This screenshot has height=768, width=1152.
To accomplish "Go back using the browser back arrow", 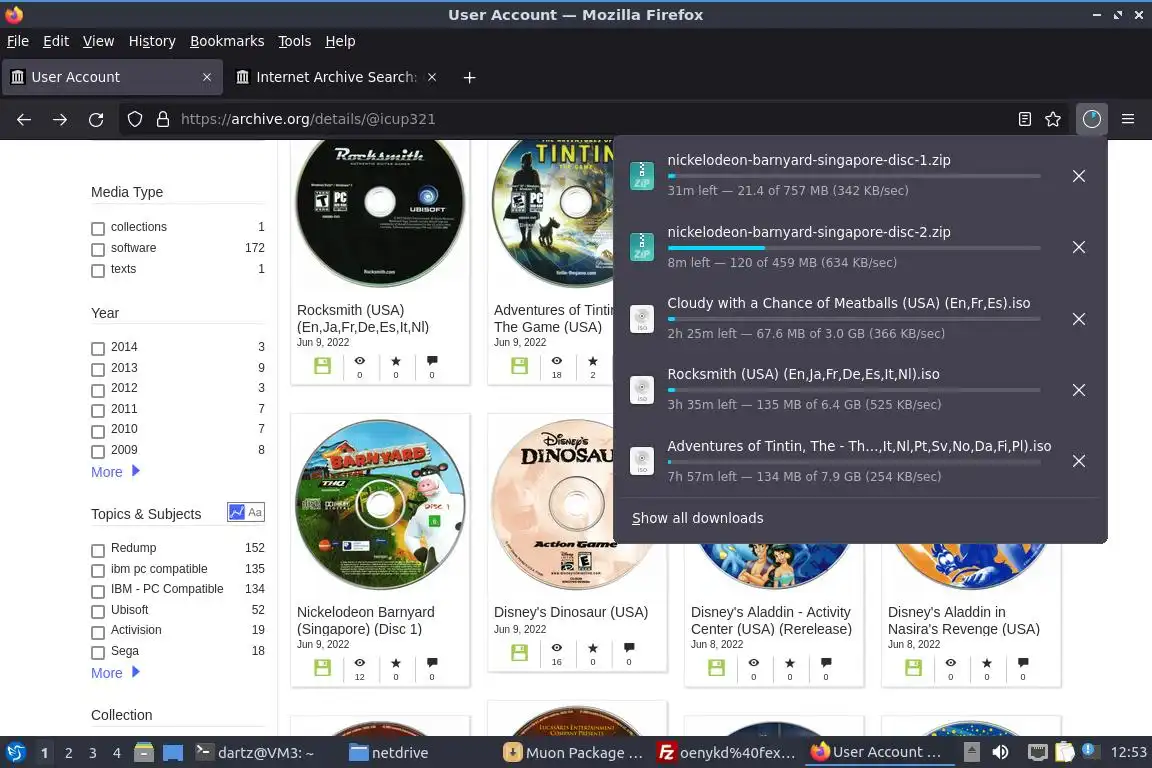I will [x=24, y=119].
